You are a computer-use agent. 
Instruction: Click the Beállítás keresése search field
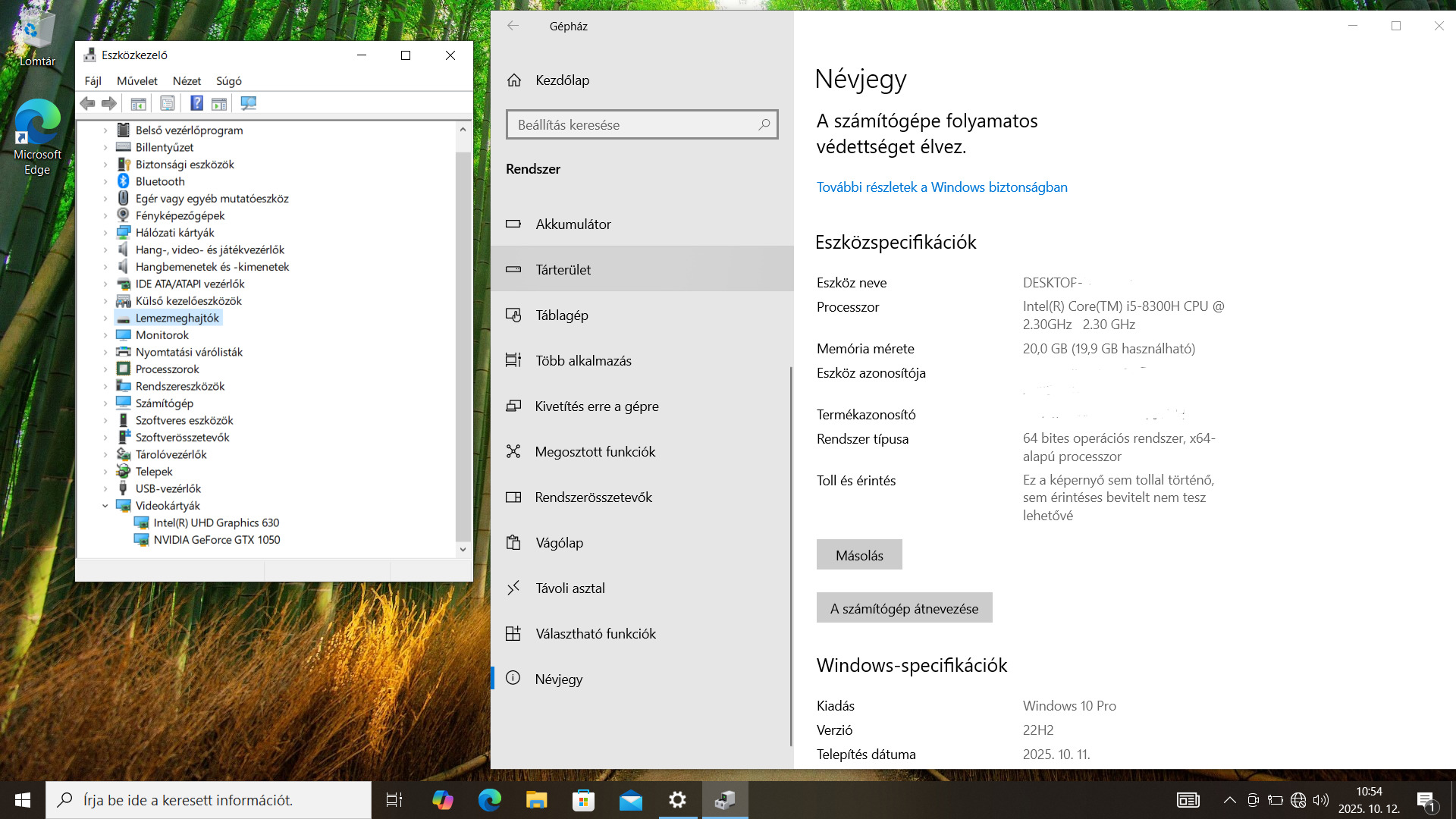633,125
